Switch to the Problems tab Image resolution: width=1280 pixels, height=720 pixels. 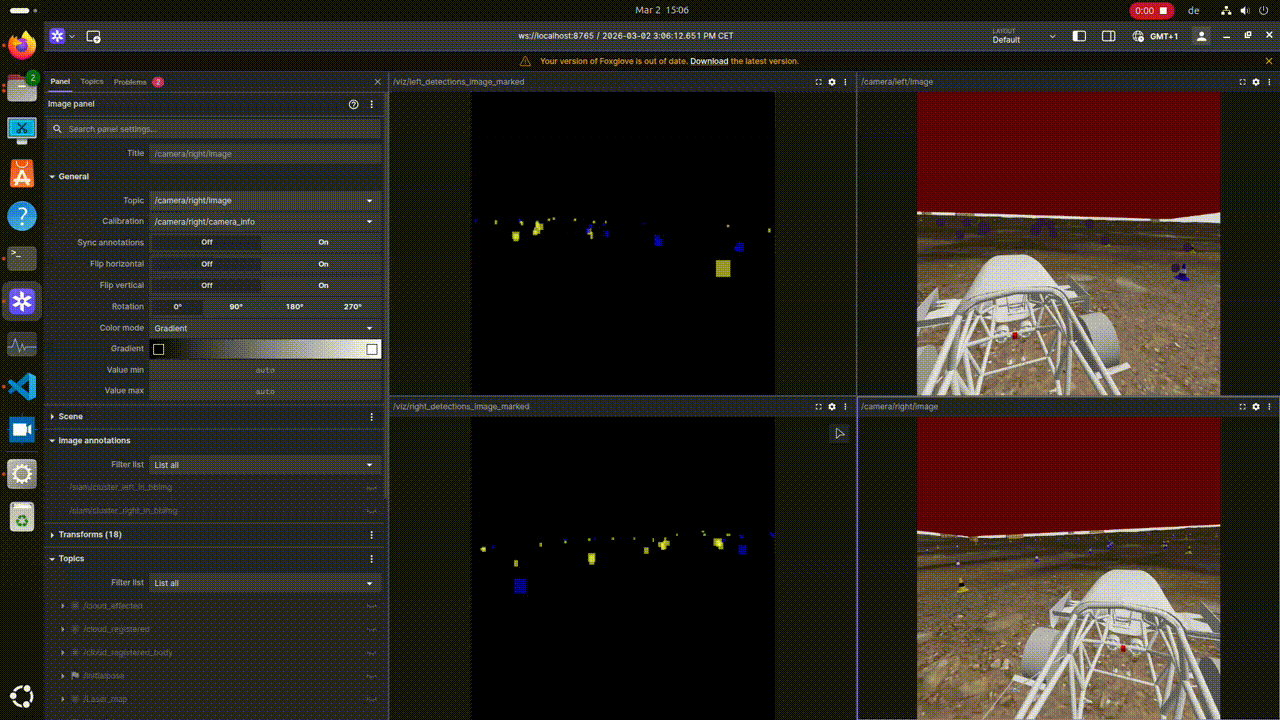coord(138,82)
